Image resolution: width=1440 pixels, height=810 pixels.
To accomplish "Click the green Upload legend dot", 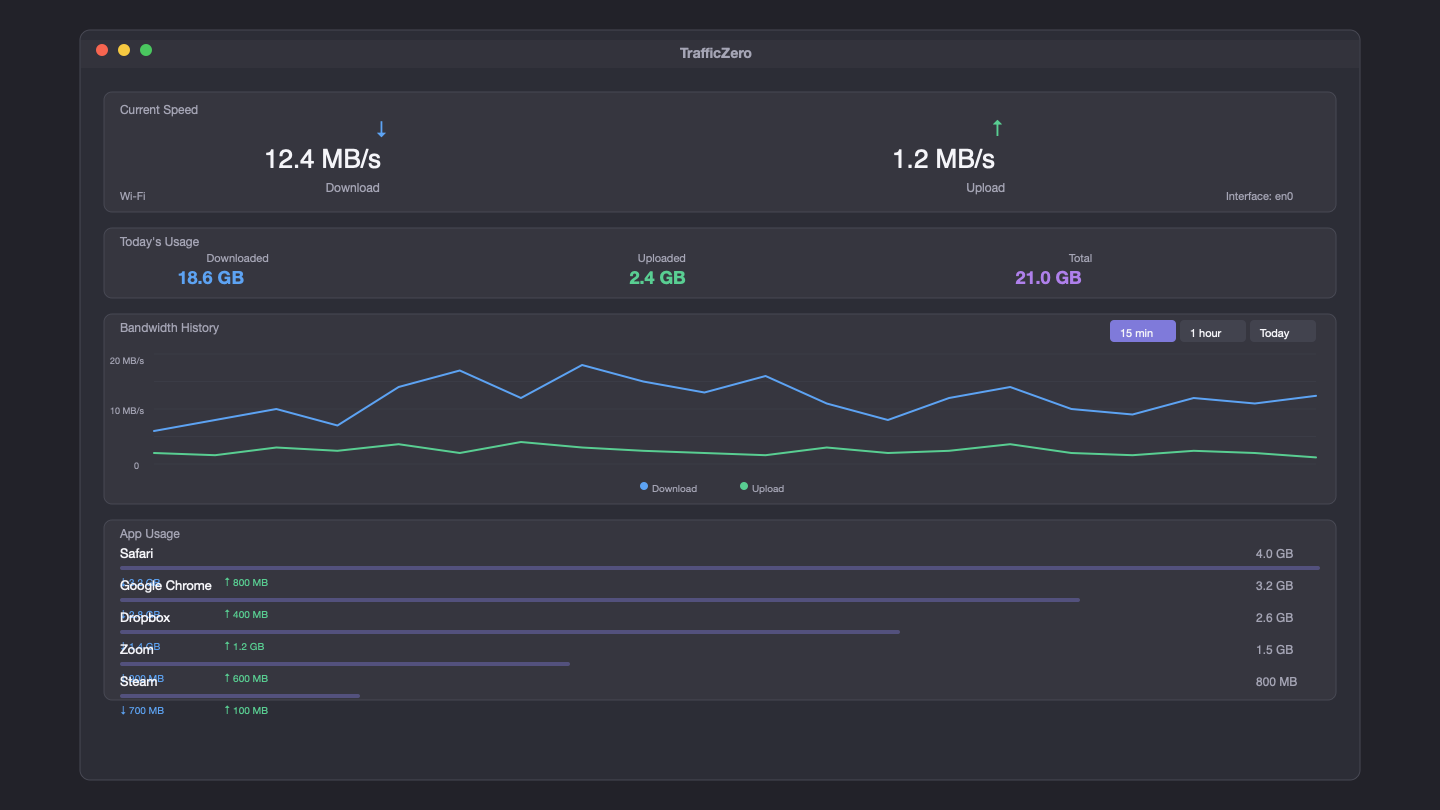I will (744, 487).
